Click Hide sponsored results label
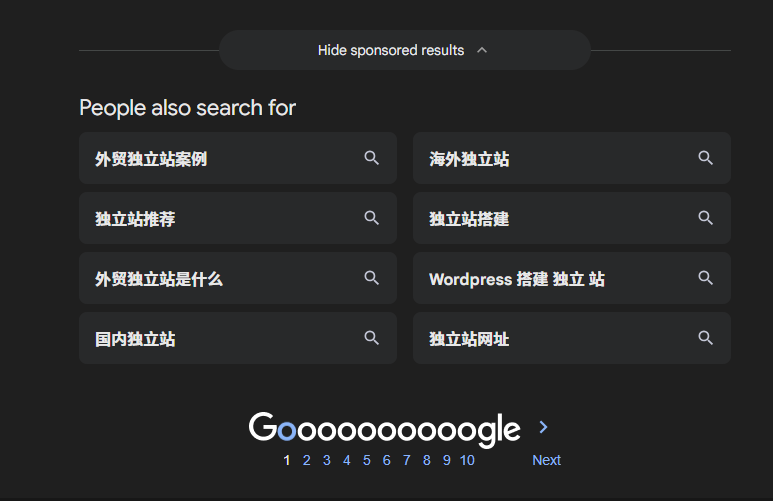 click(x=391, y=50)
